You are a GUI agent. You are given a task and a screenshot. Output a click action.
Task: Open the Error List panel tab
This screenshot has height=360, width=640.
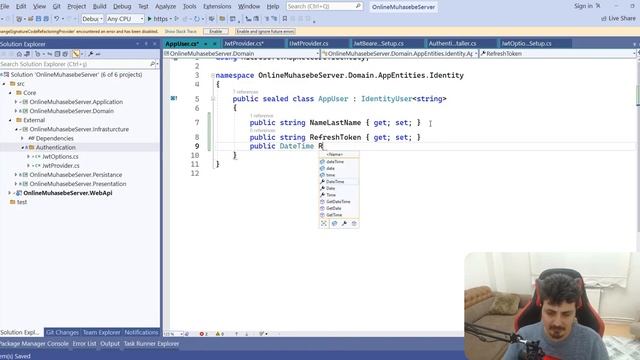point(84,344)
